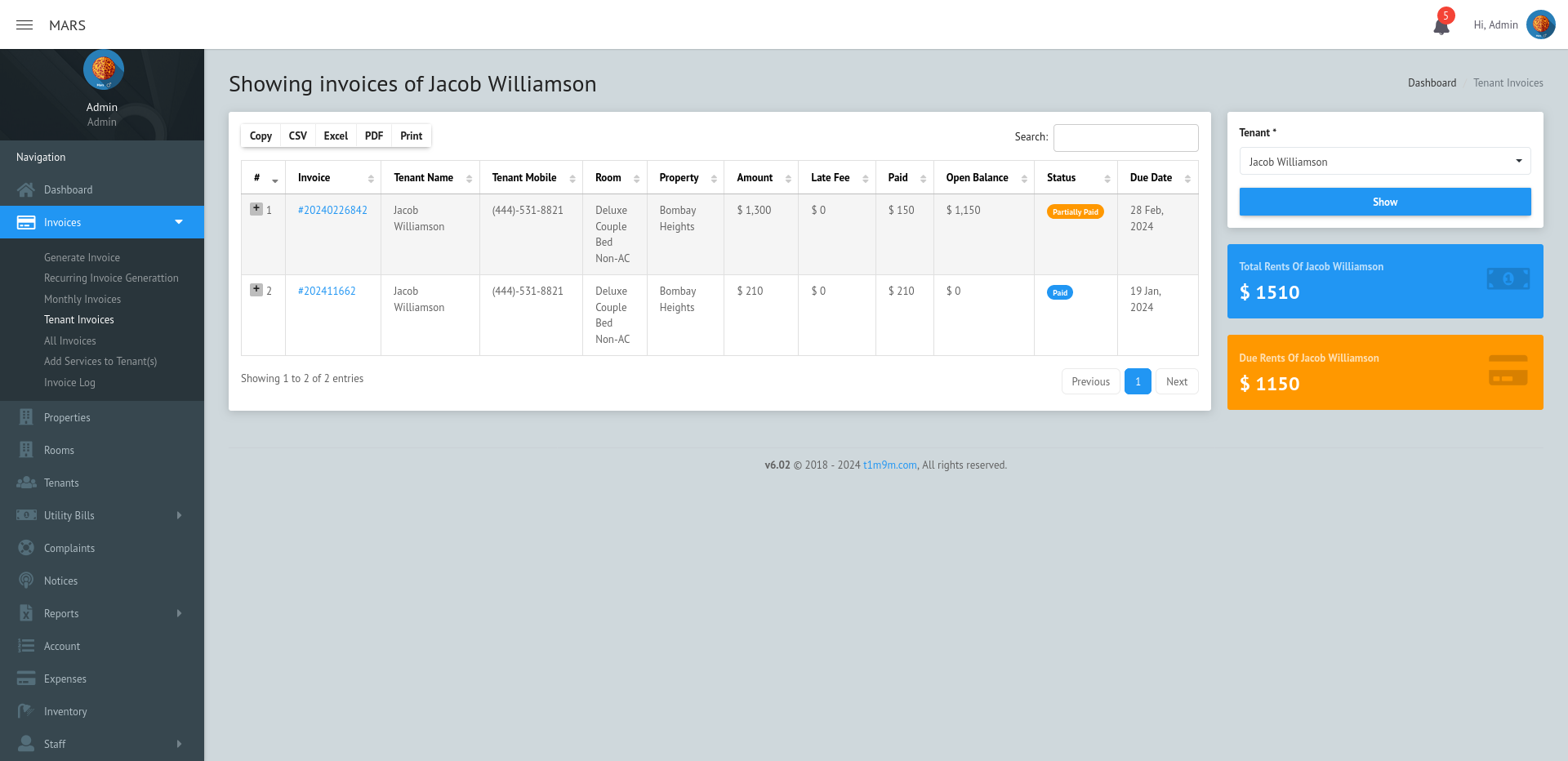
Task: Collapse the Invoices menu section
Action: click(x=179, y=222)
